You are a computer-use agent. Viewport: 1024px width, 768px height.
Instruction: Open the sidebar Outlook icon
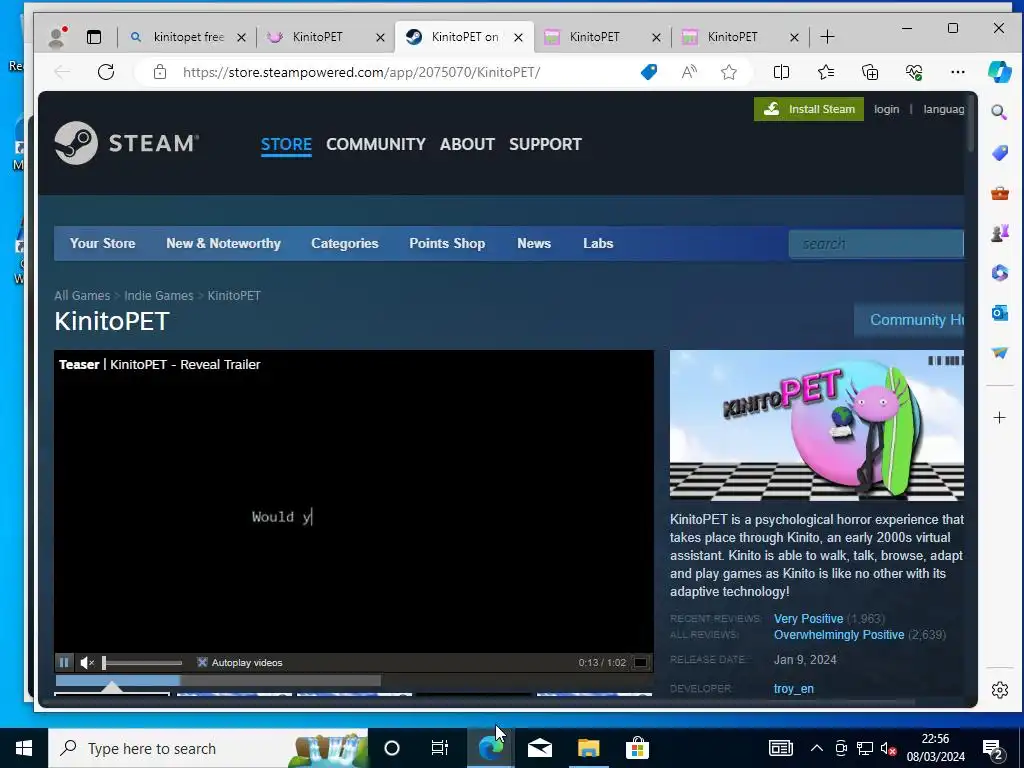click(999, 313)
